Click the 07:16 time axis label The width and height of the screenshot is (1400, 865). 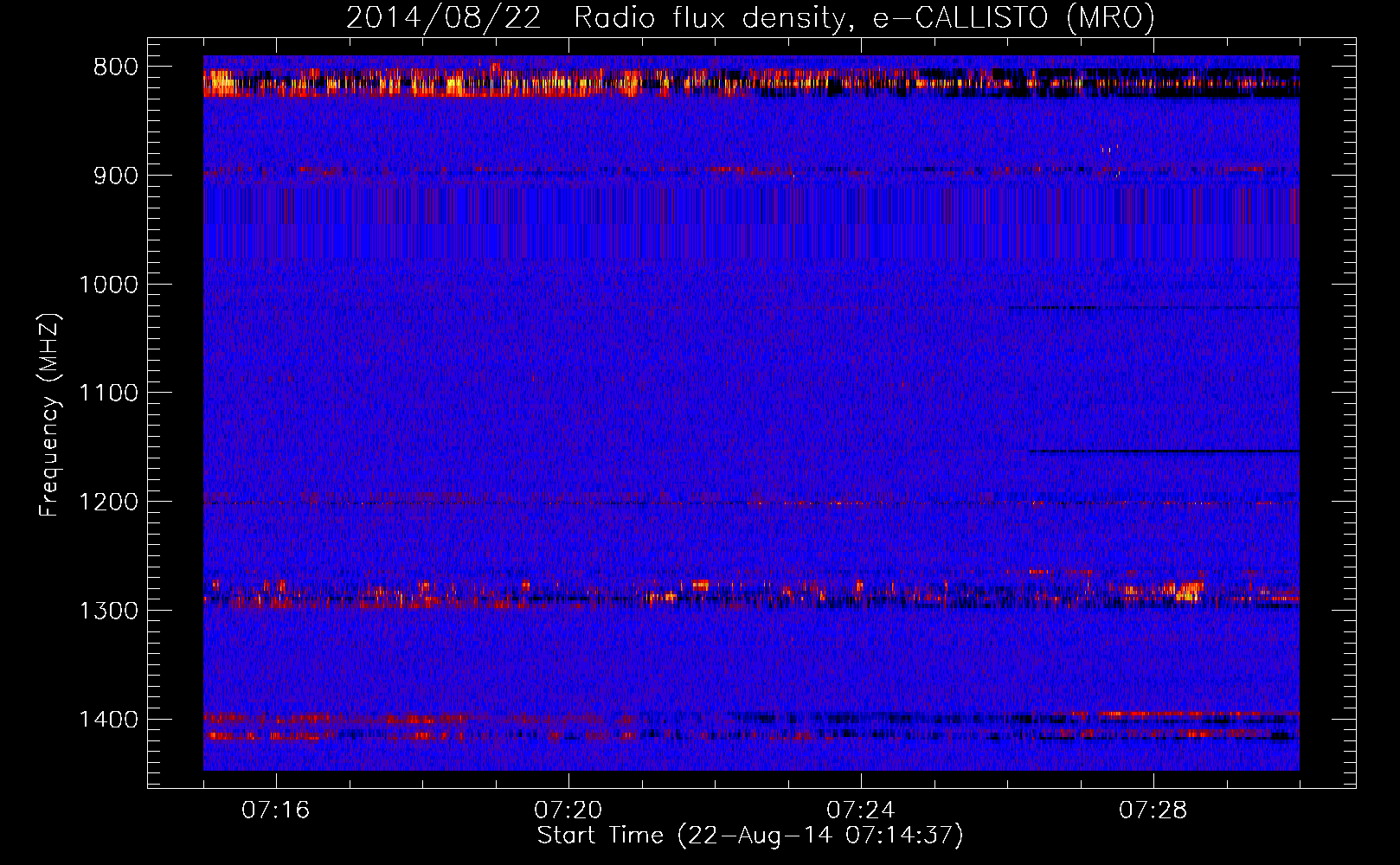[275, 811]
